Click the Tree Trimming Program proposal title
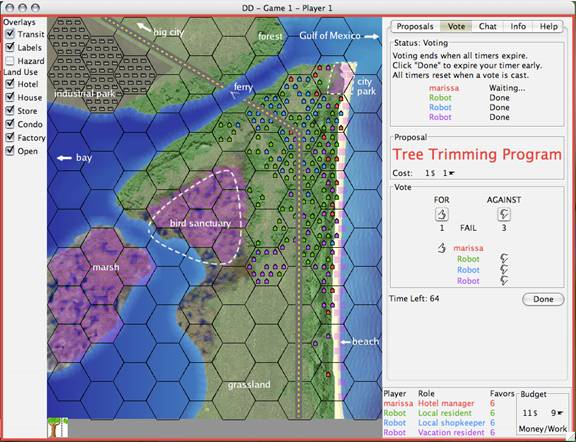The height and width of the screenshot is (442, 576). (477, 154)
